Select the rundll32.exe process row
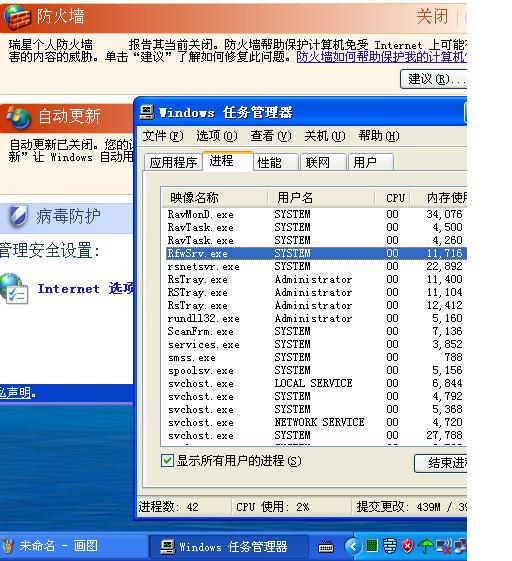 point(315,318)
